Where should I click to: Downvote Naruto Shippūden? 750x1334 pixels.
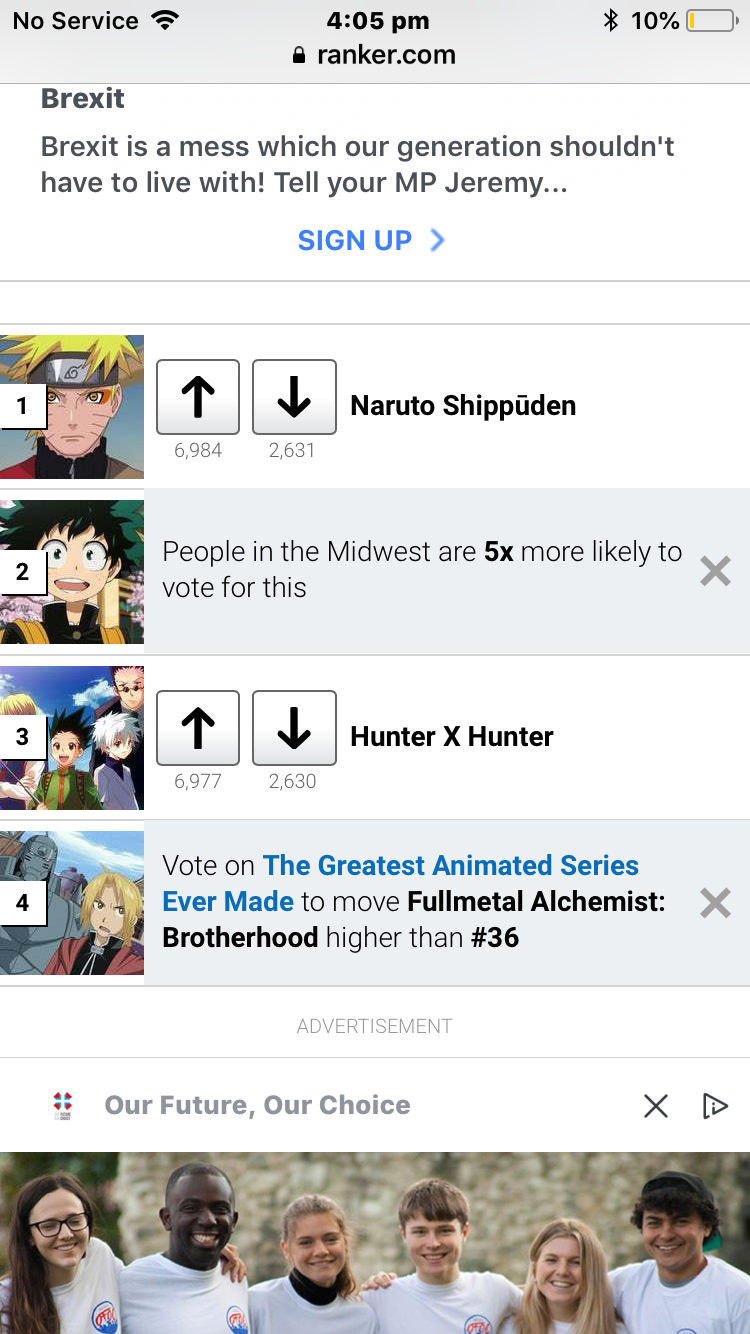[294, 397]
